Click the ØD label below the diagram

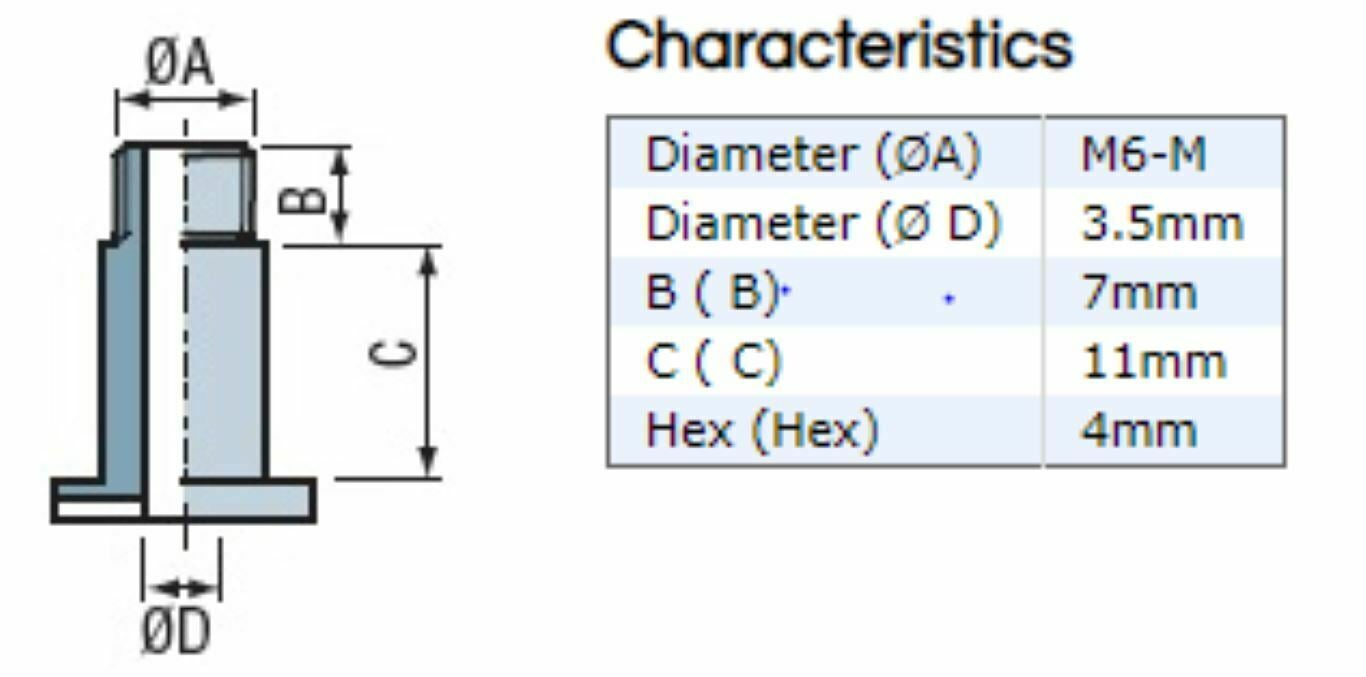pos(176,632)
